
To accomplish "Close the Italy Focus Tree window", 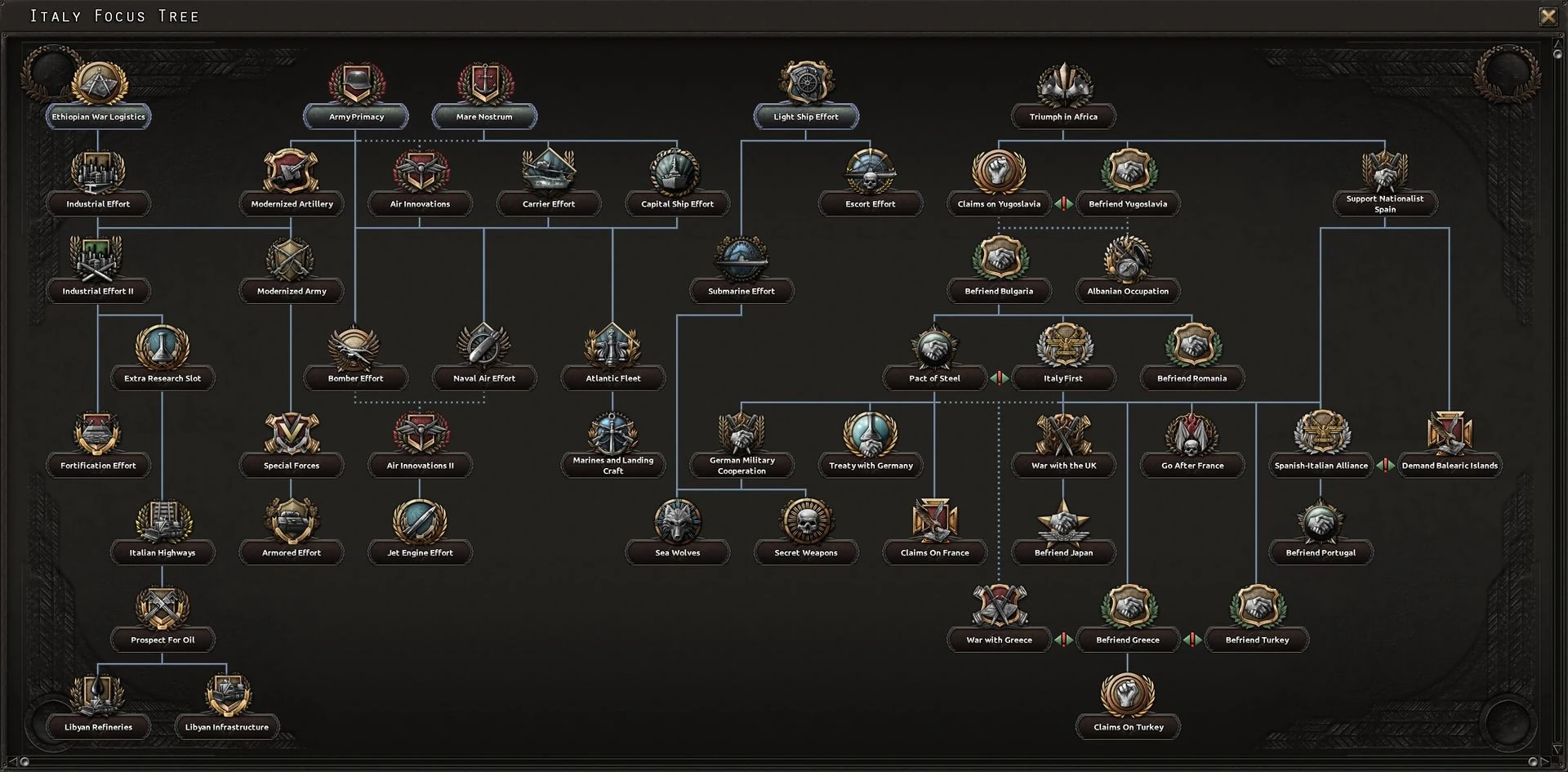I will click(1548, 16).
